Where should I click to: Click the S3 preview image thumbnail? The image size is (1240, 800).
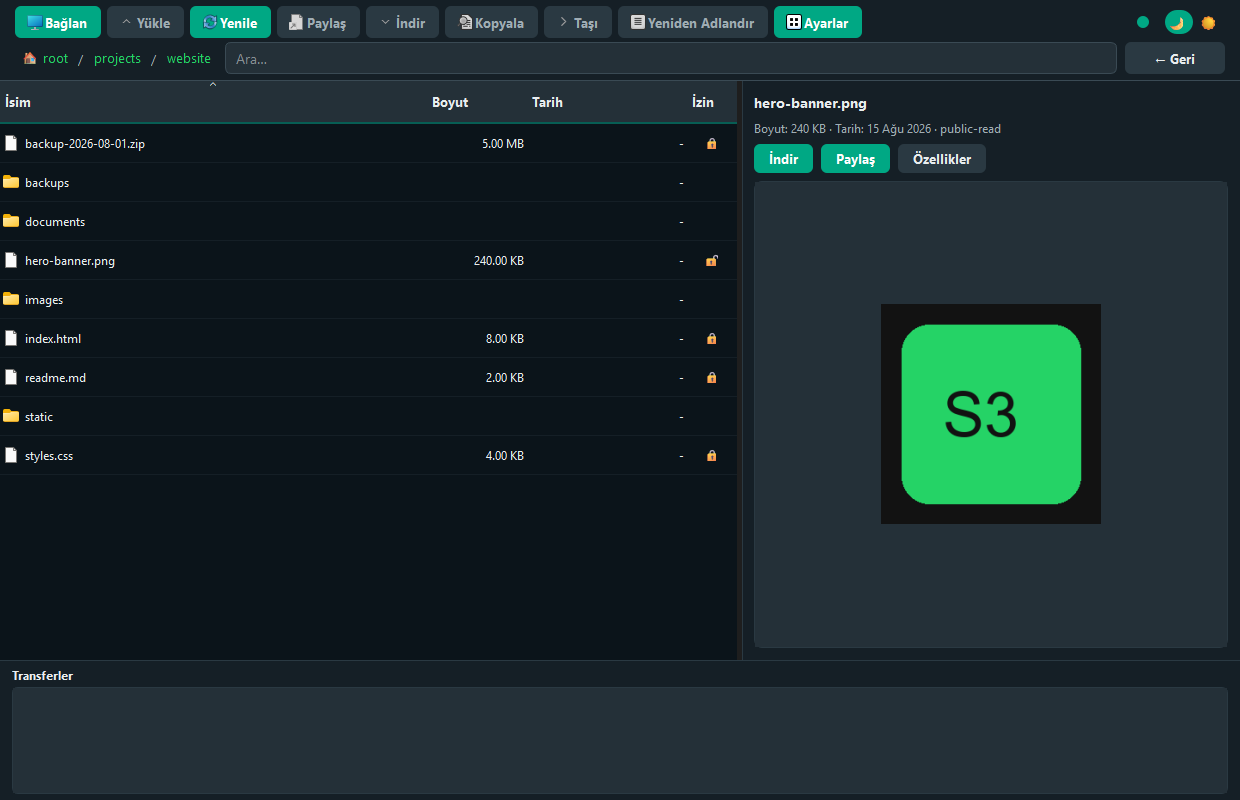pyautogui.click(x=991, y=414)
